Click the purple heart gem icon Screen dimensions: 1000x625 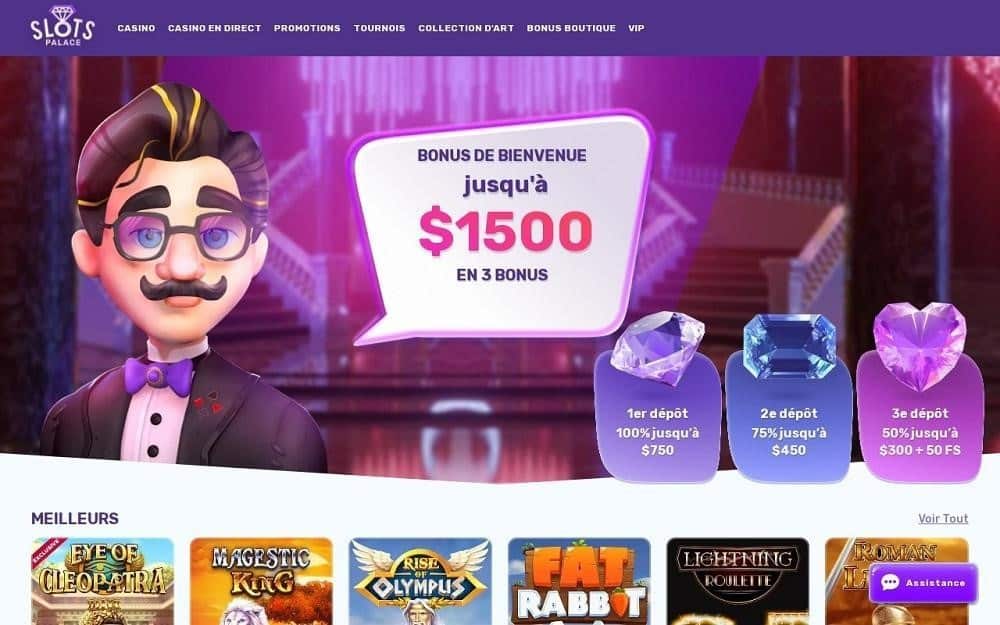tap(920, 346)
